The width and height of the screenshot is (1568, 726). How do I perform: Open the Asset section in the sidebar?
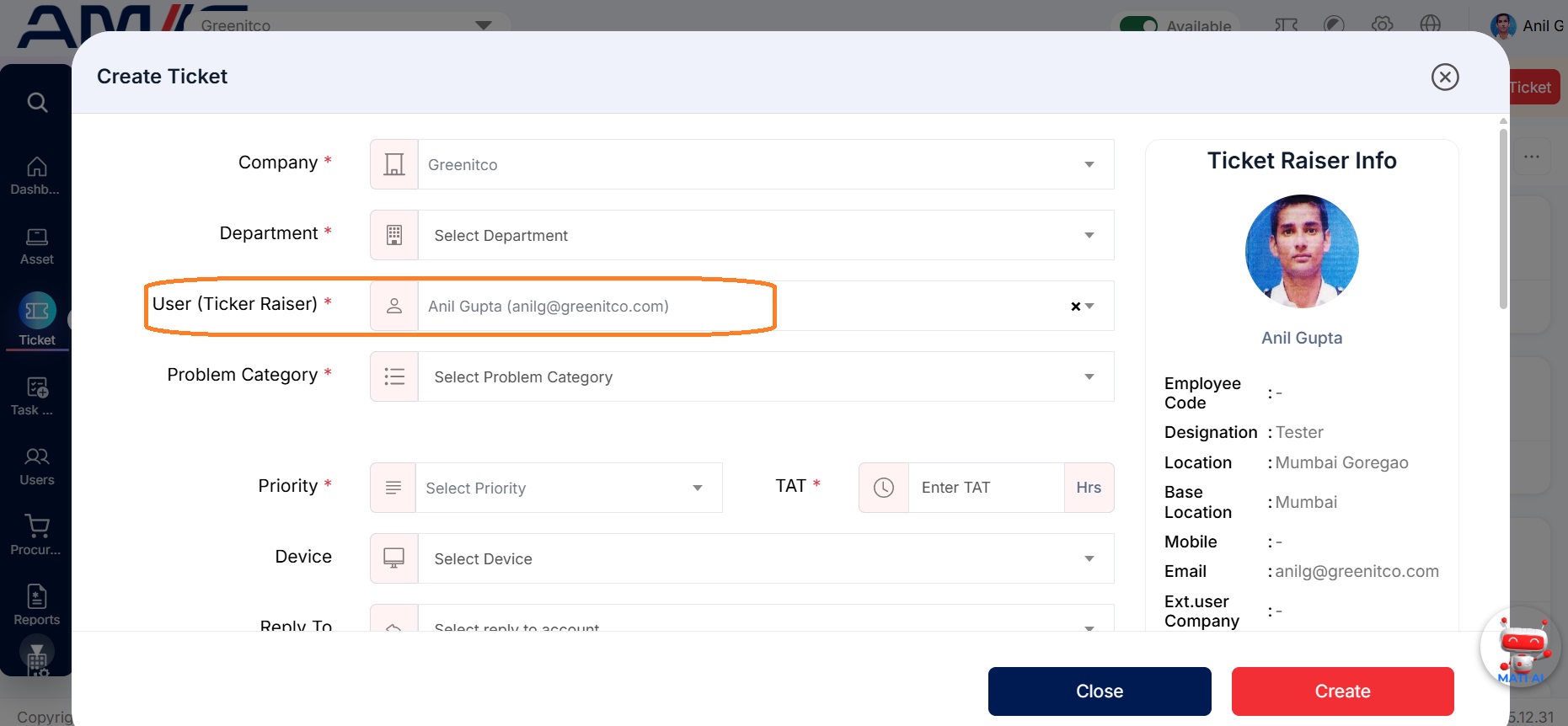coord(36,247)
